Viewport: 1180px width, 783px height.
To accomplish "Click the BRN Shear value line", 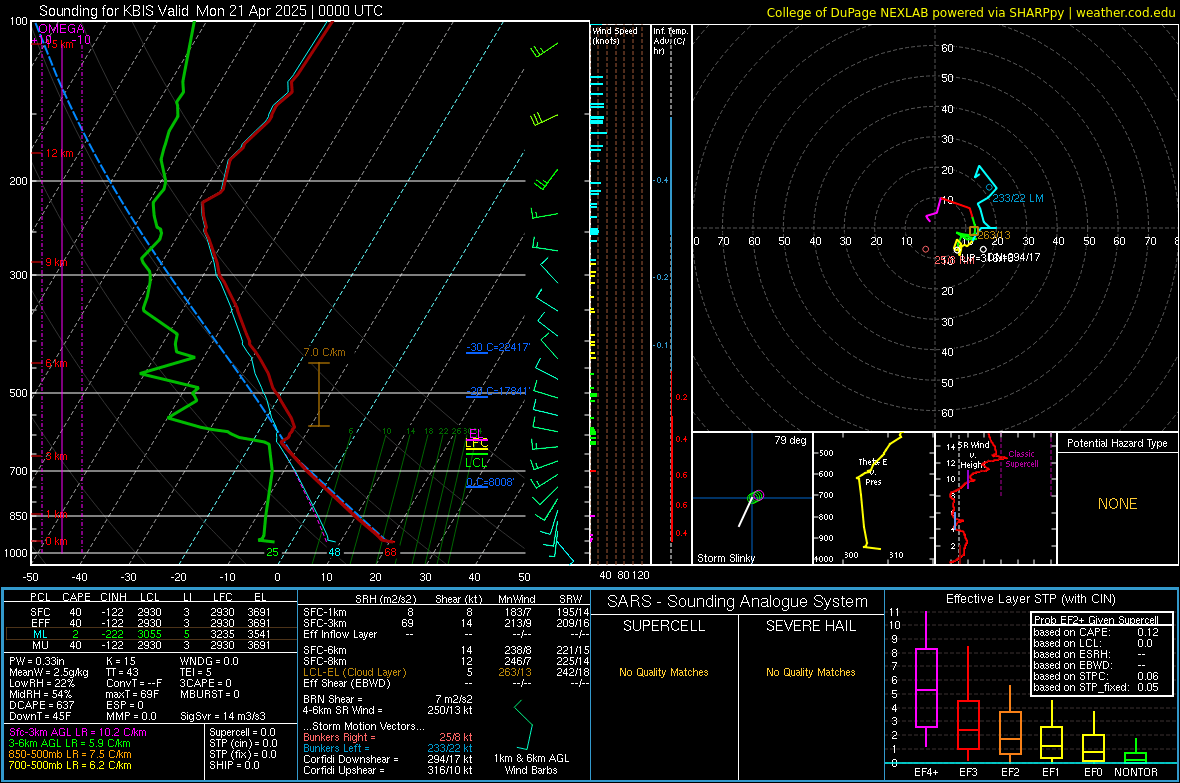I will point(388,699).
